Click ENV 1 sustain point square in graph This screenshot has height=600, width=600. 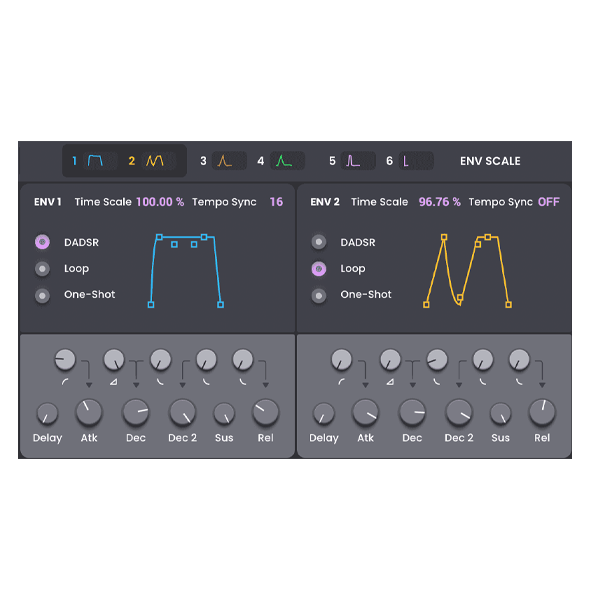coord(204,237)
